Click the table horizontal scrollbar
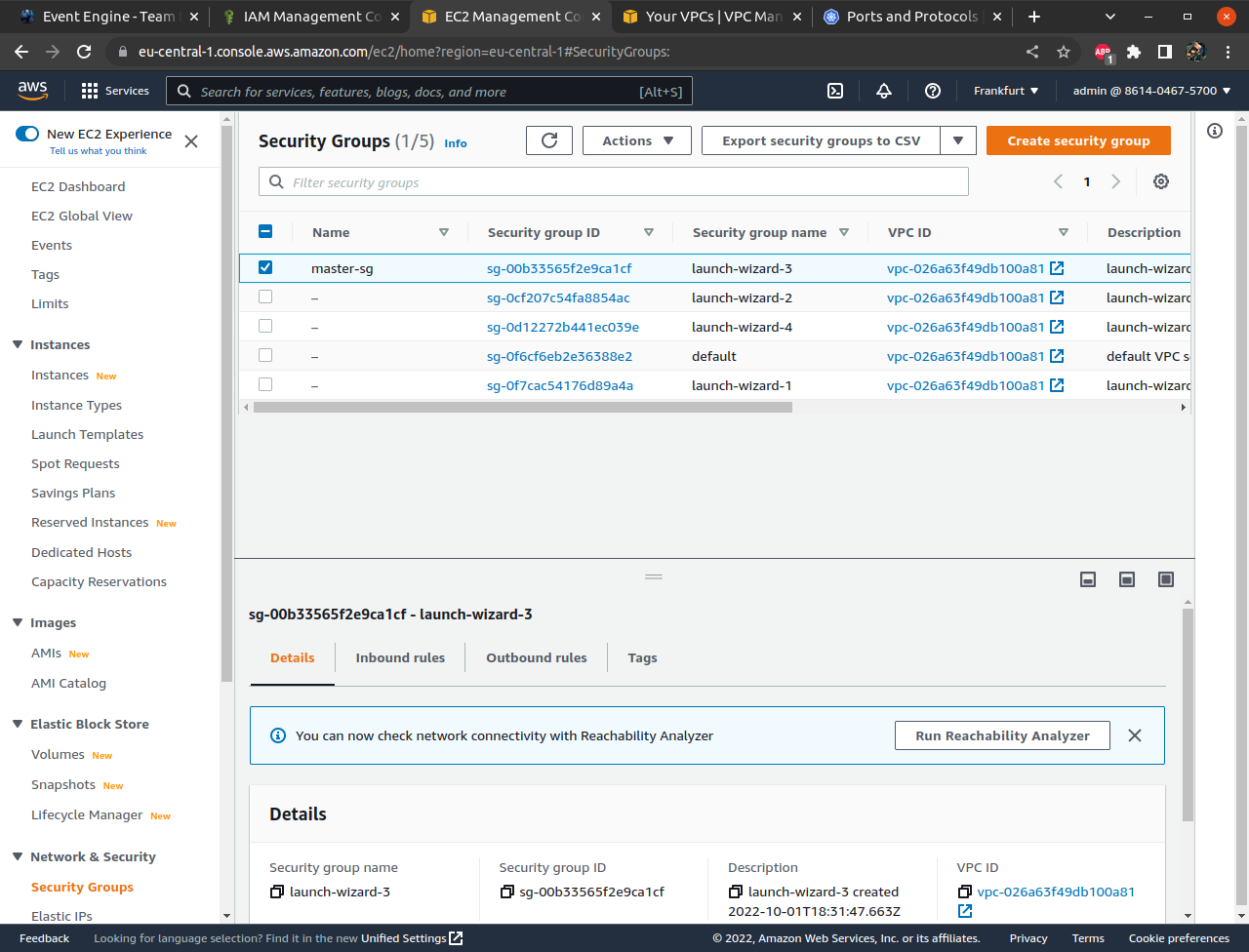Viewport: 1249px width, 952px height. coord(523,407)
